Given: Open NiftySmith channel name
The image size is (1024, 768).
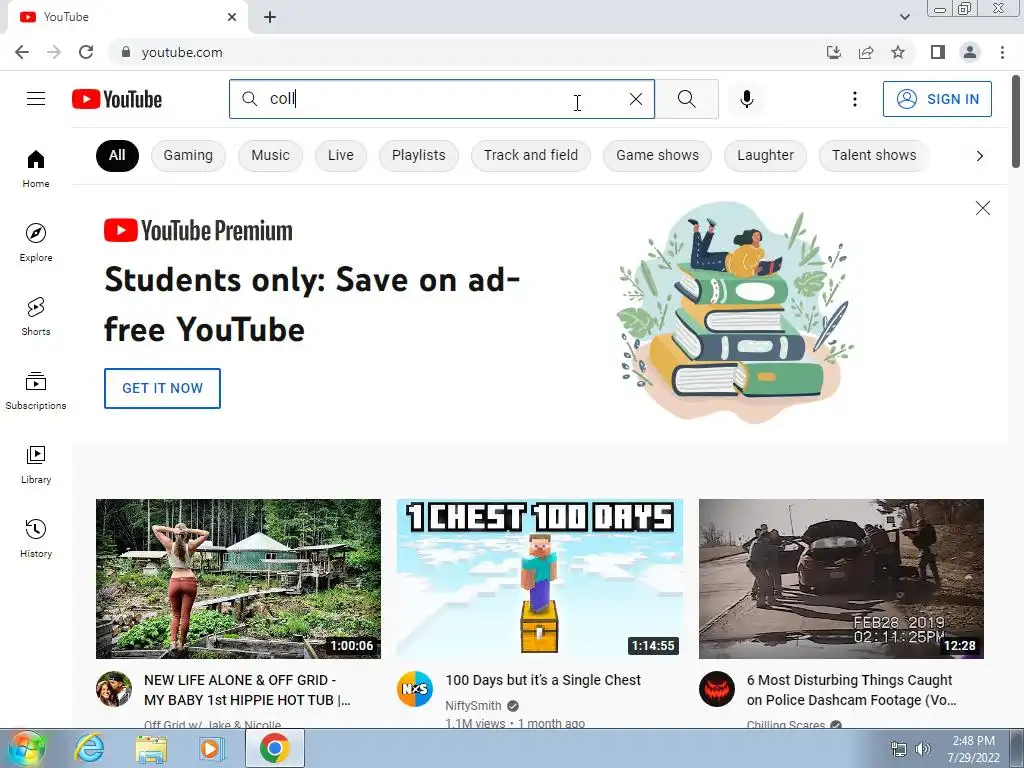Looking at the screenshot, I should [473, 705].
